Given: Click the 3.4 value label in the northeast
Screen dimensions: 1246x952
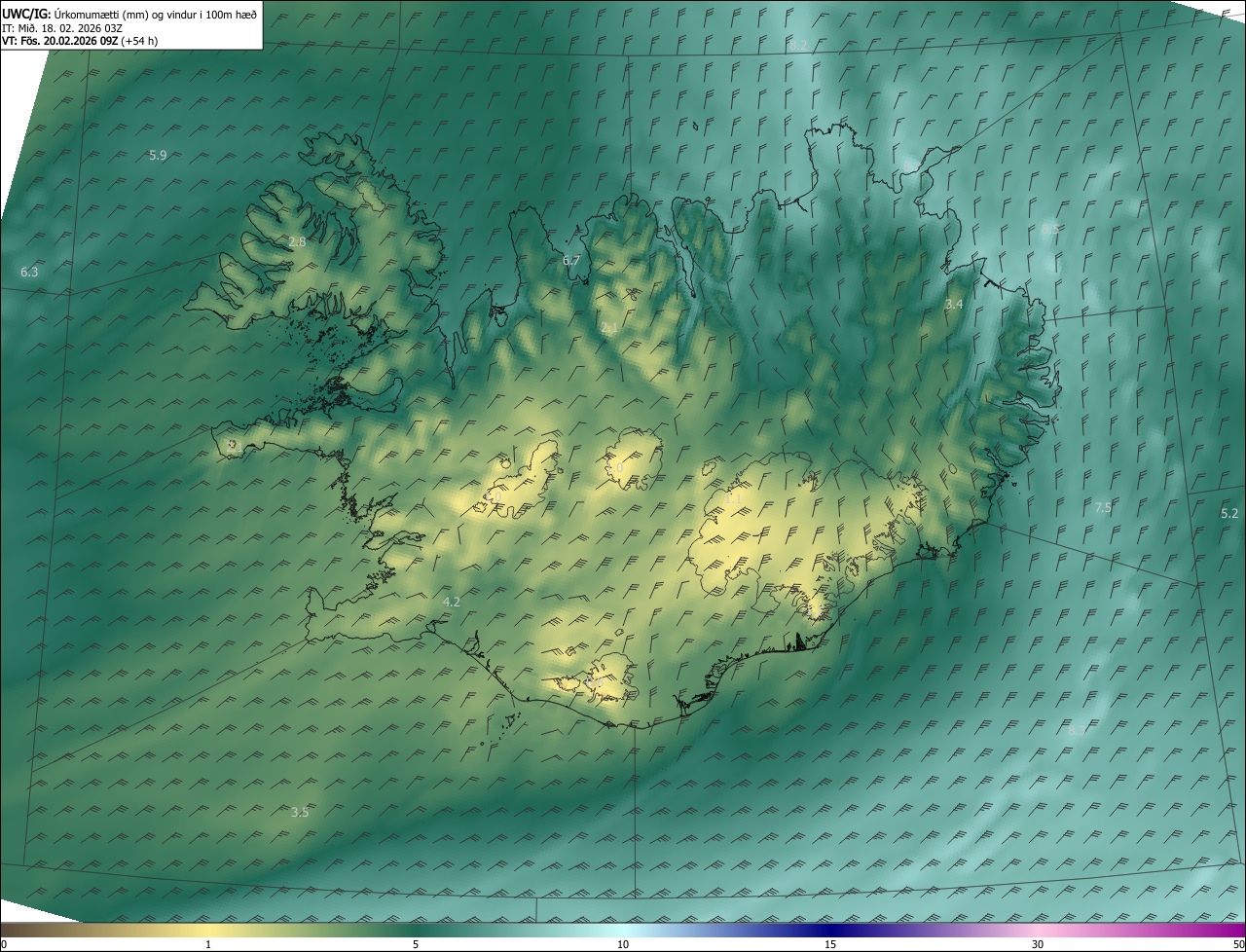Looking at the screenshot, I should 954,304.
